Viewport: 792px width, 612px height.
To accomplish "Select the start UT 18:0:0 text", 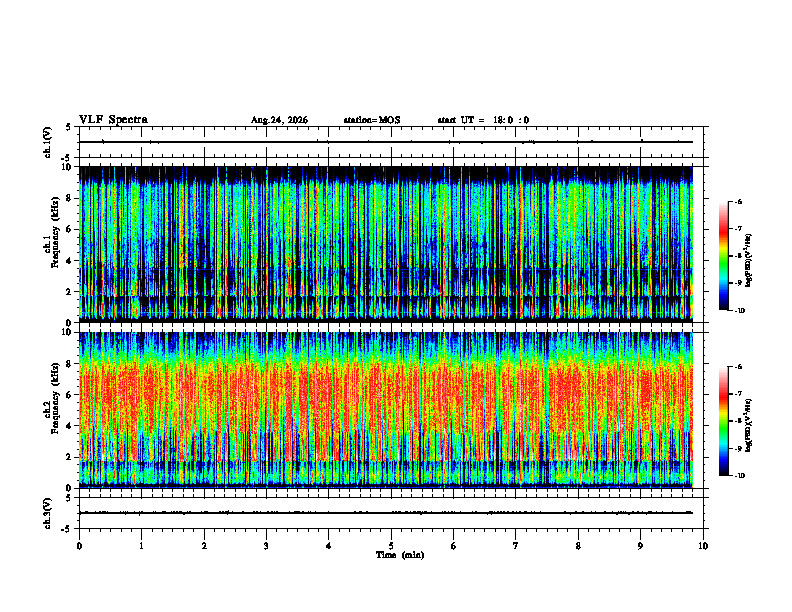I will tap(483, 120).
